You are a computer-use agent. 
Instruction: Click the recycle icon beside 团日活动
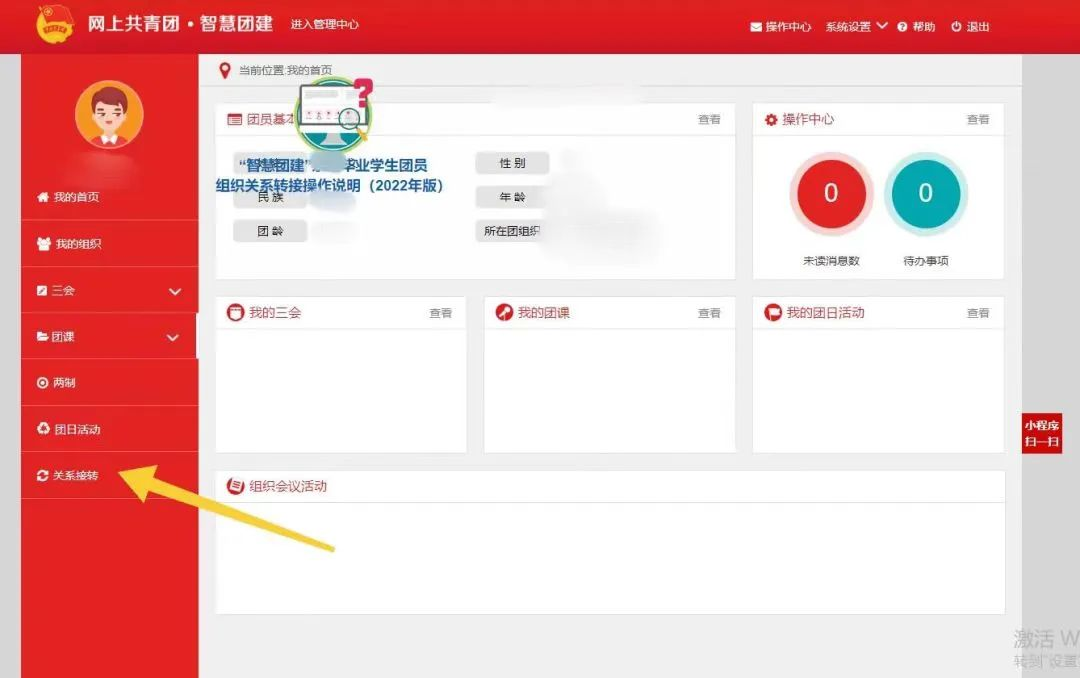43,429
